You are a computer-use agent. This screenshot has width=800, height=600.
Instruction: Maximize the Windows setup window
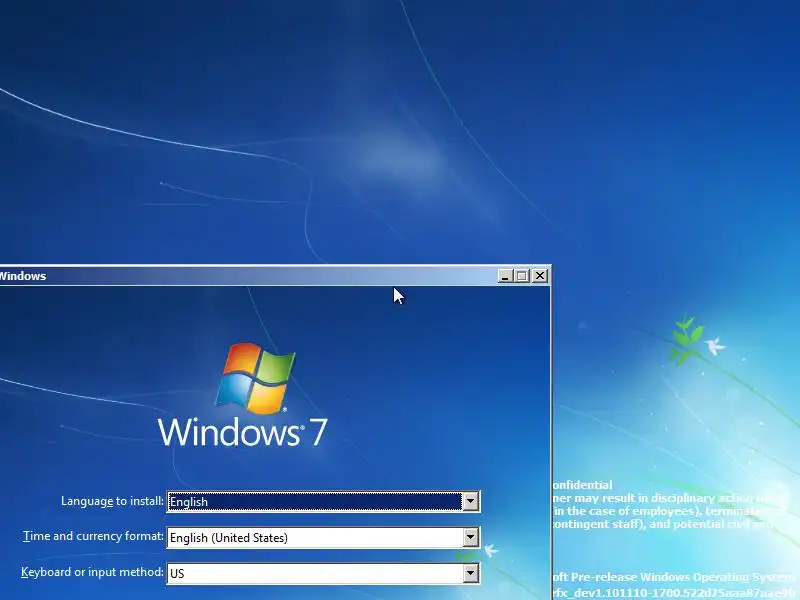pyautogui.click(x=521, y=276)
